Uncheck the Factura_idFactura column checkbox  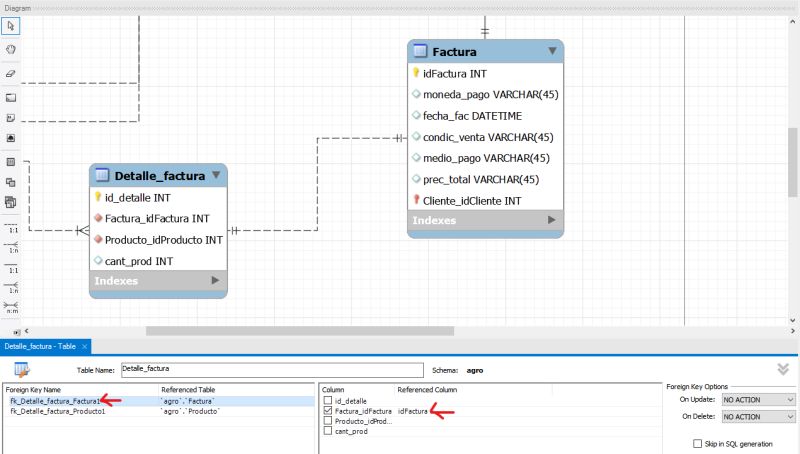[x=328, y=411]
